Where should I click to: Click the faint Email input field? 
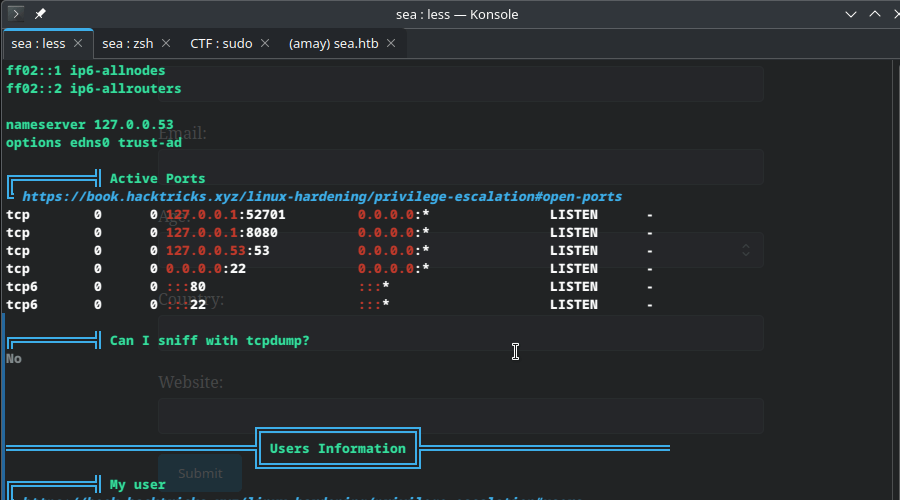coord(460,167)
